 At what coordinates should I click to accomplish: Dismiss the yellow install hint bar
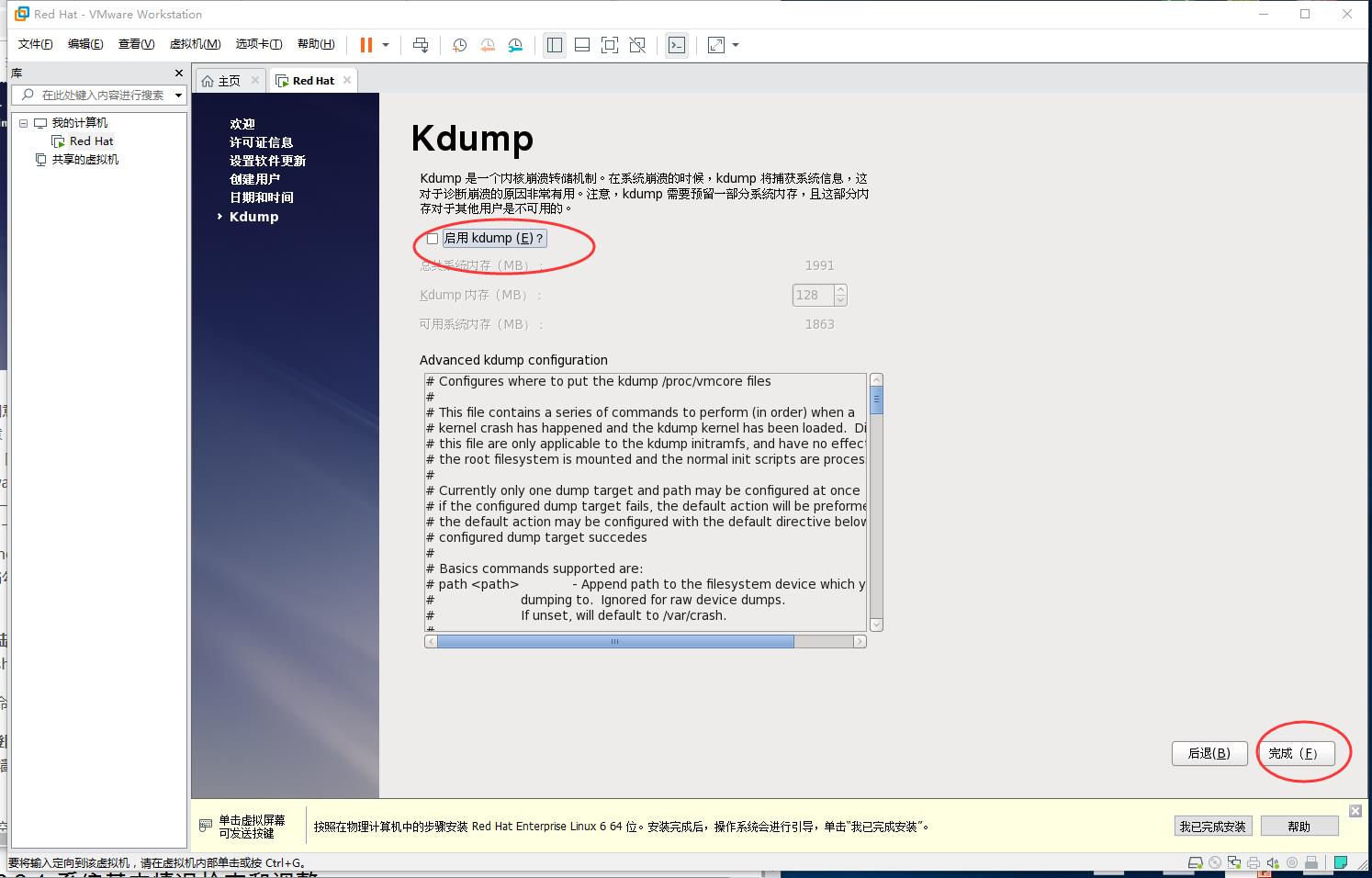[1355, 810]
